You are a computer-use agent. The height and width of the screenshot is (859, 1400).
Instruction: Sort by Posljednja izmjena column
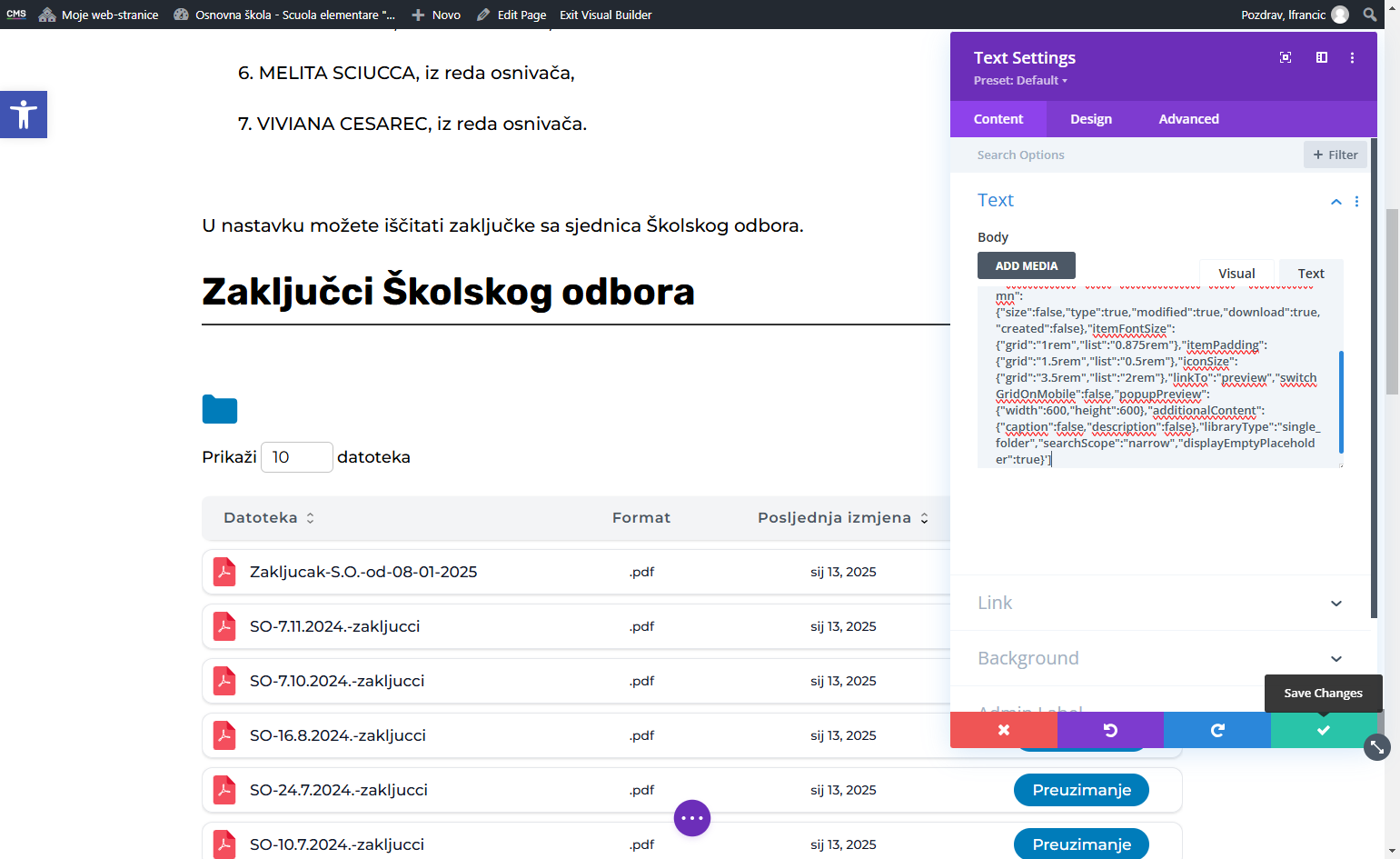(843, 517)
